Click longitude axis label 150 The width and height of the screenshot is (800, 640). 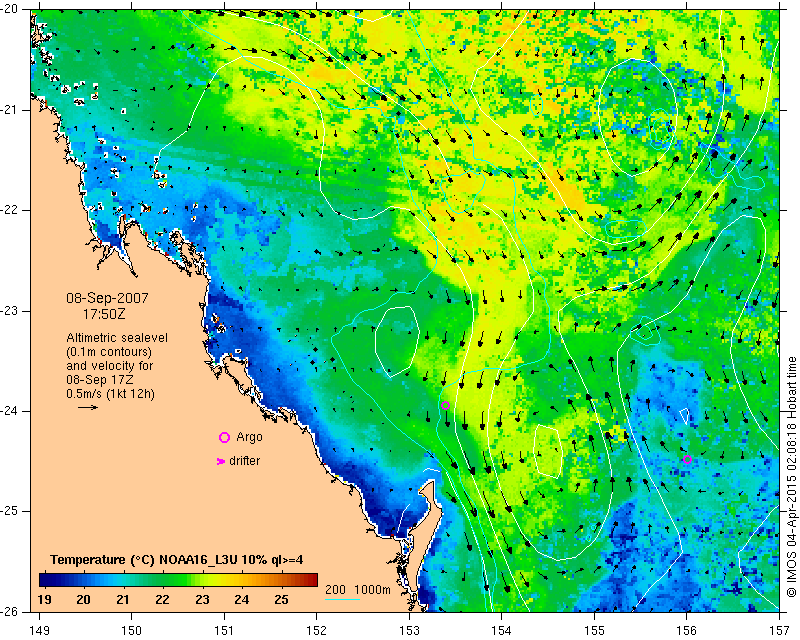click(x=131, y=631)
